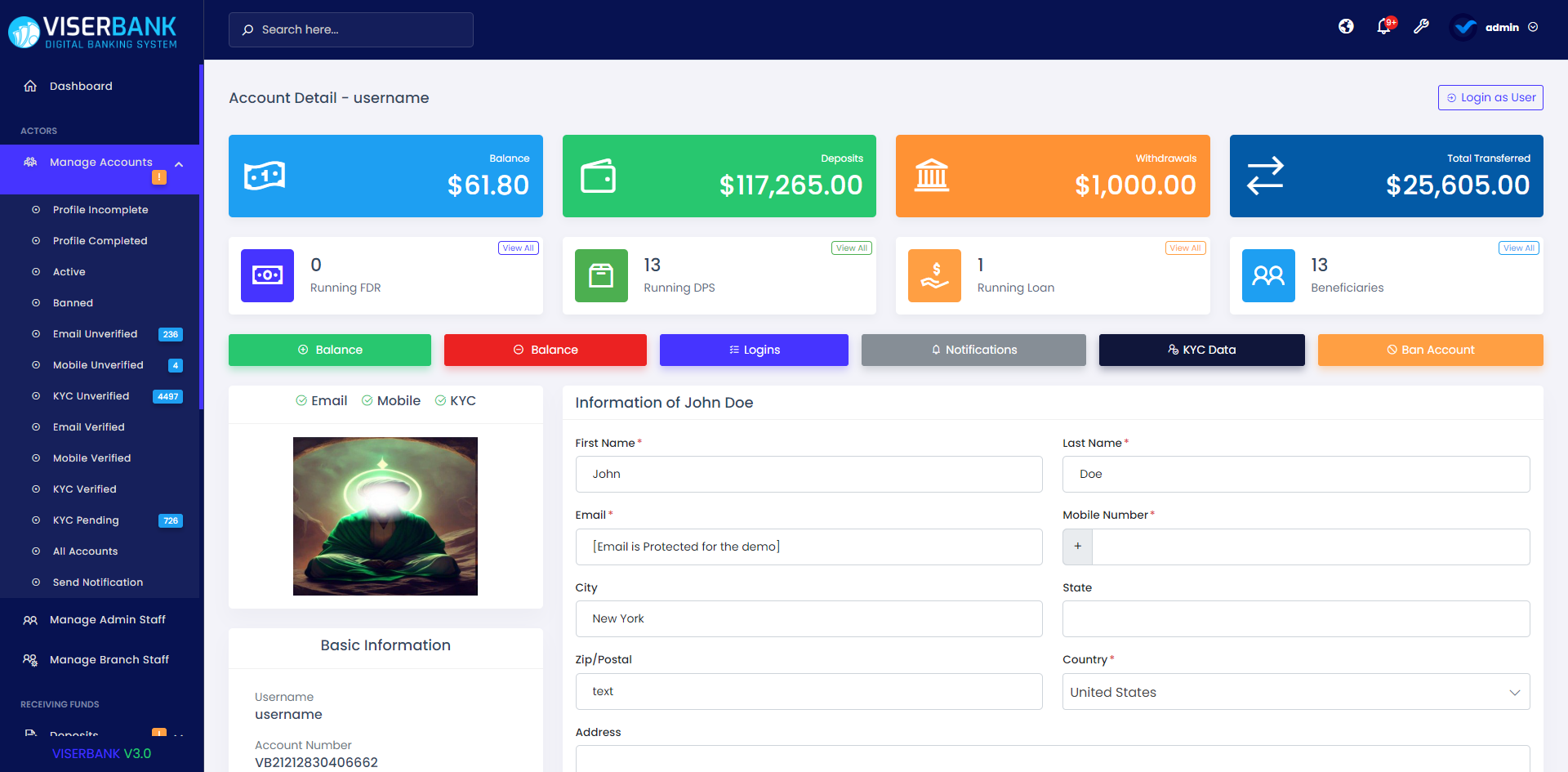Click inside the Search here field
This screenshot has height=772, width=1568.
click(351, 29)
